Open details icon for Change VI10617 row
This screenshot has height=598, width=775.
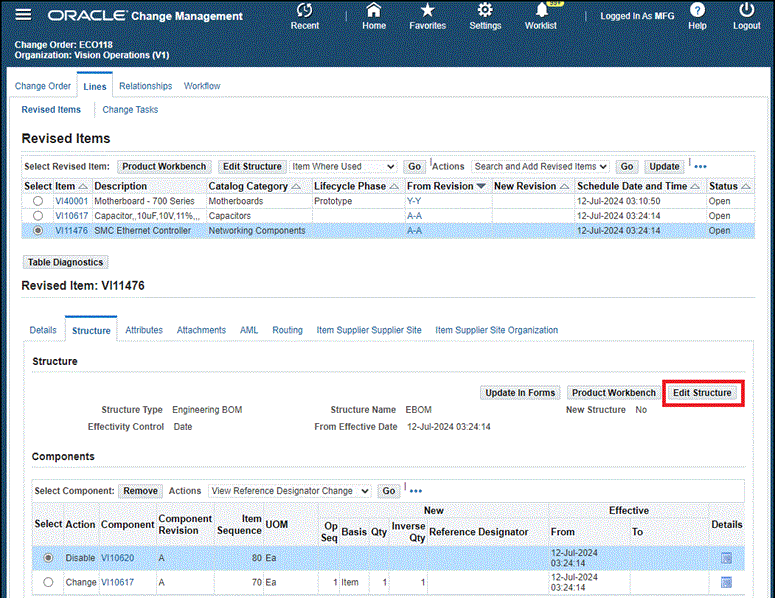(x=726, y=582)
